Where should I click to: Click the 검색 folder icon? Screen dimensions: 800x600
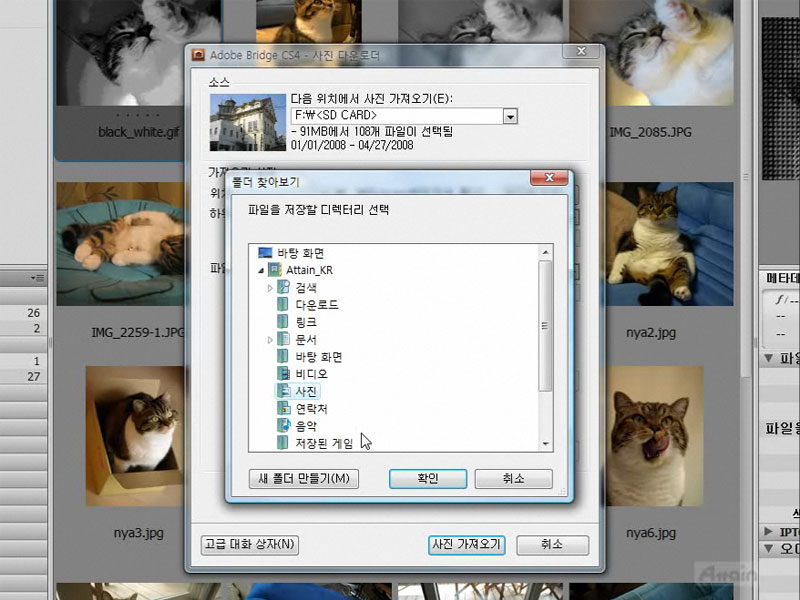283,287
